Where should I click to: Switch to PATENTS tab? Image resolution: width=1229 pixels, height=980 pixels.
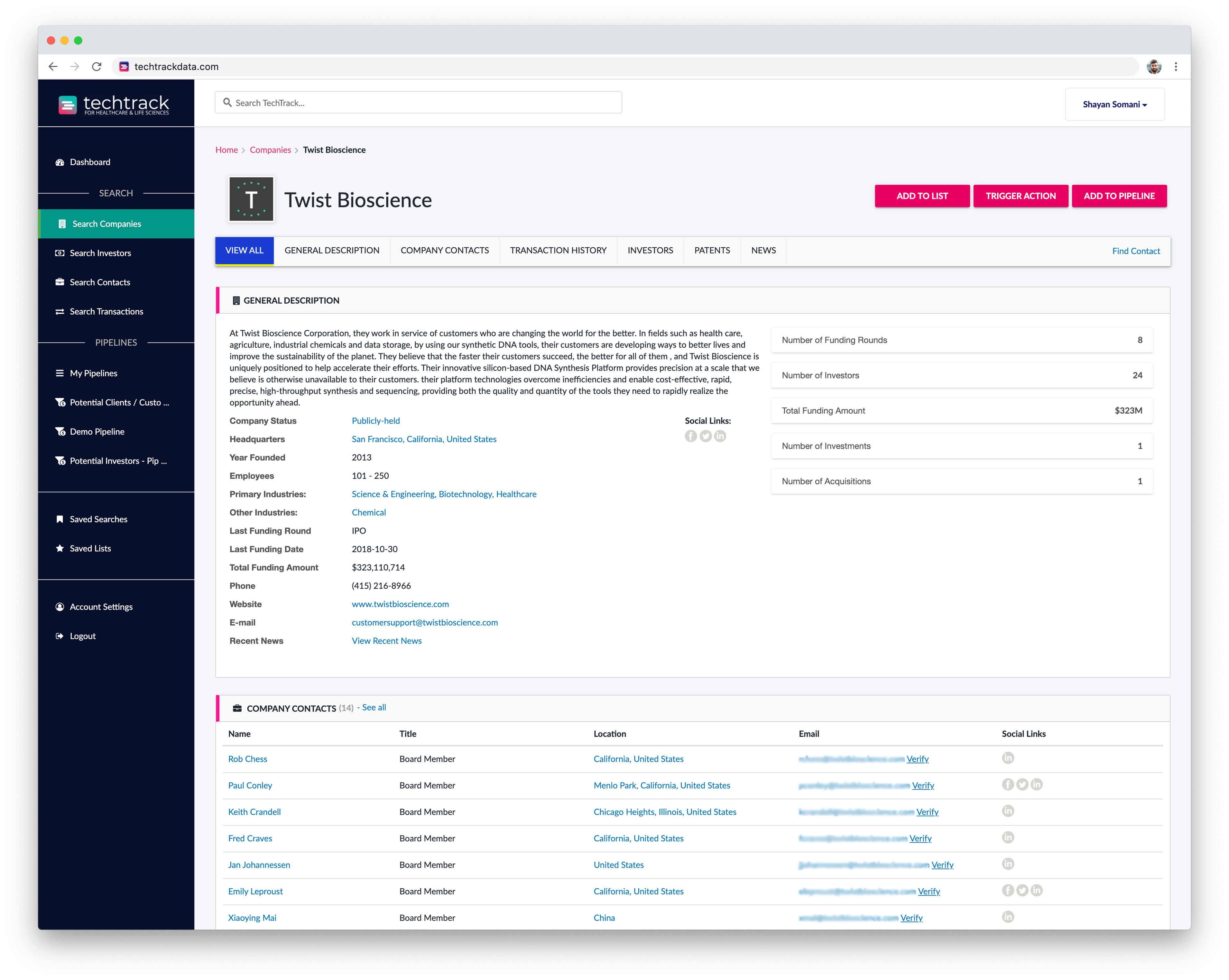click(x=712, y=251)
